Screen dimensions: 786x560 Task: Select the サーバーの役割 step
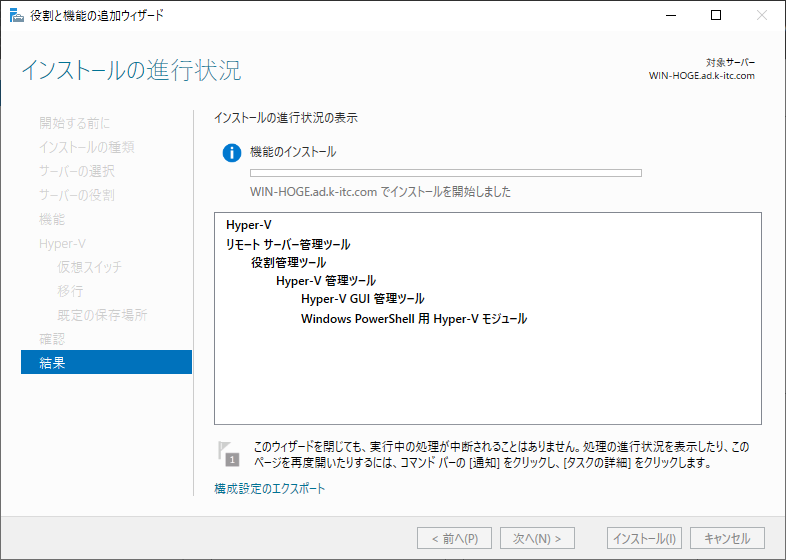coord(77,195)
